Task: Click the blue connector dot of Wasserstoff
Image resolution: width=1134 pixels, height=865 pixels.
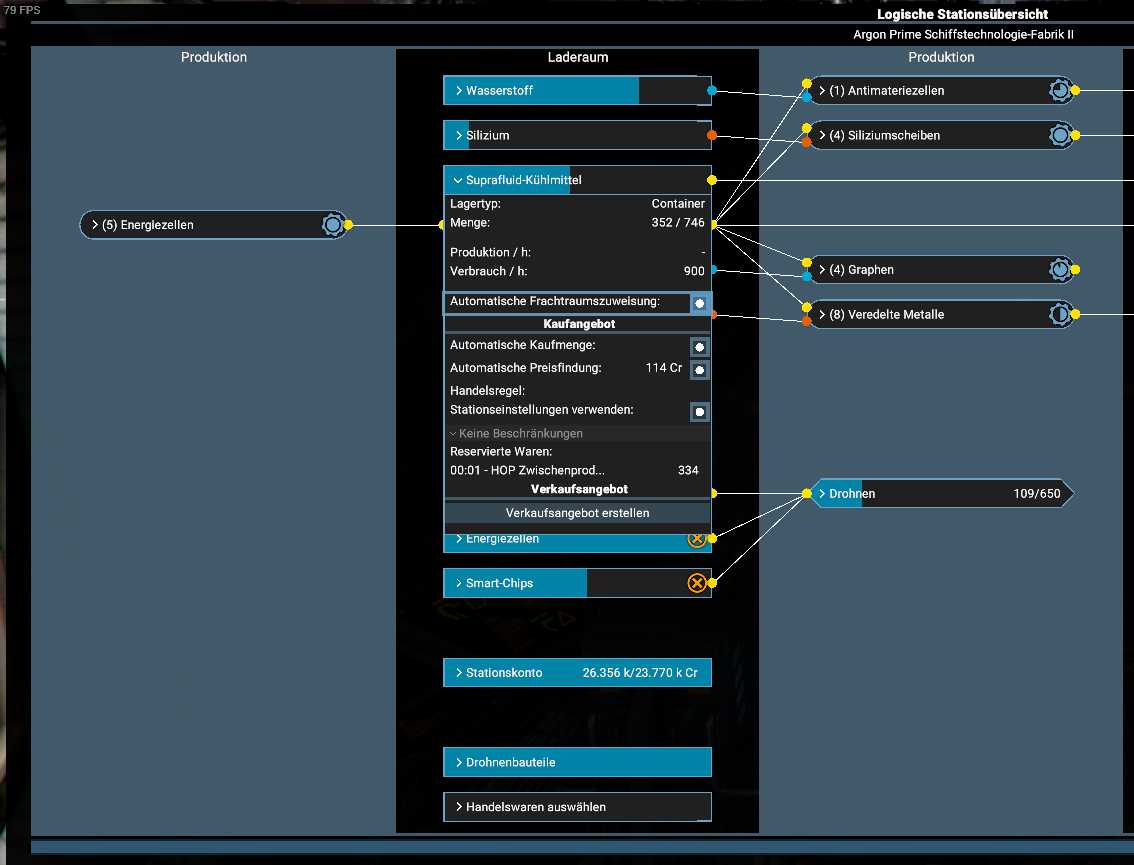Action: (712, 90)
